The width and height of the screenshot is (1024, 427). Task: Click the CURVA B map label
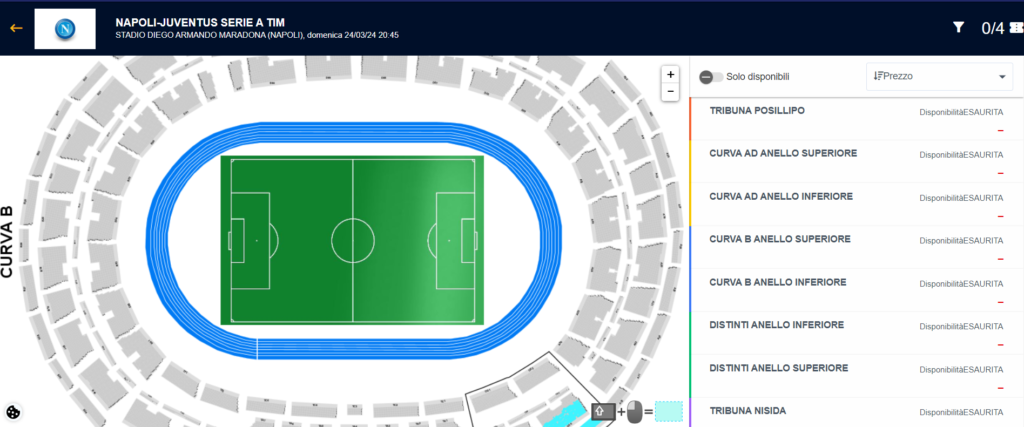tap(8, 242)
